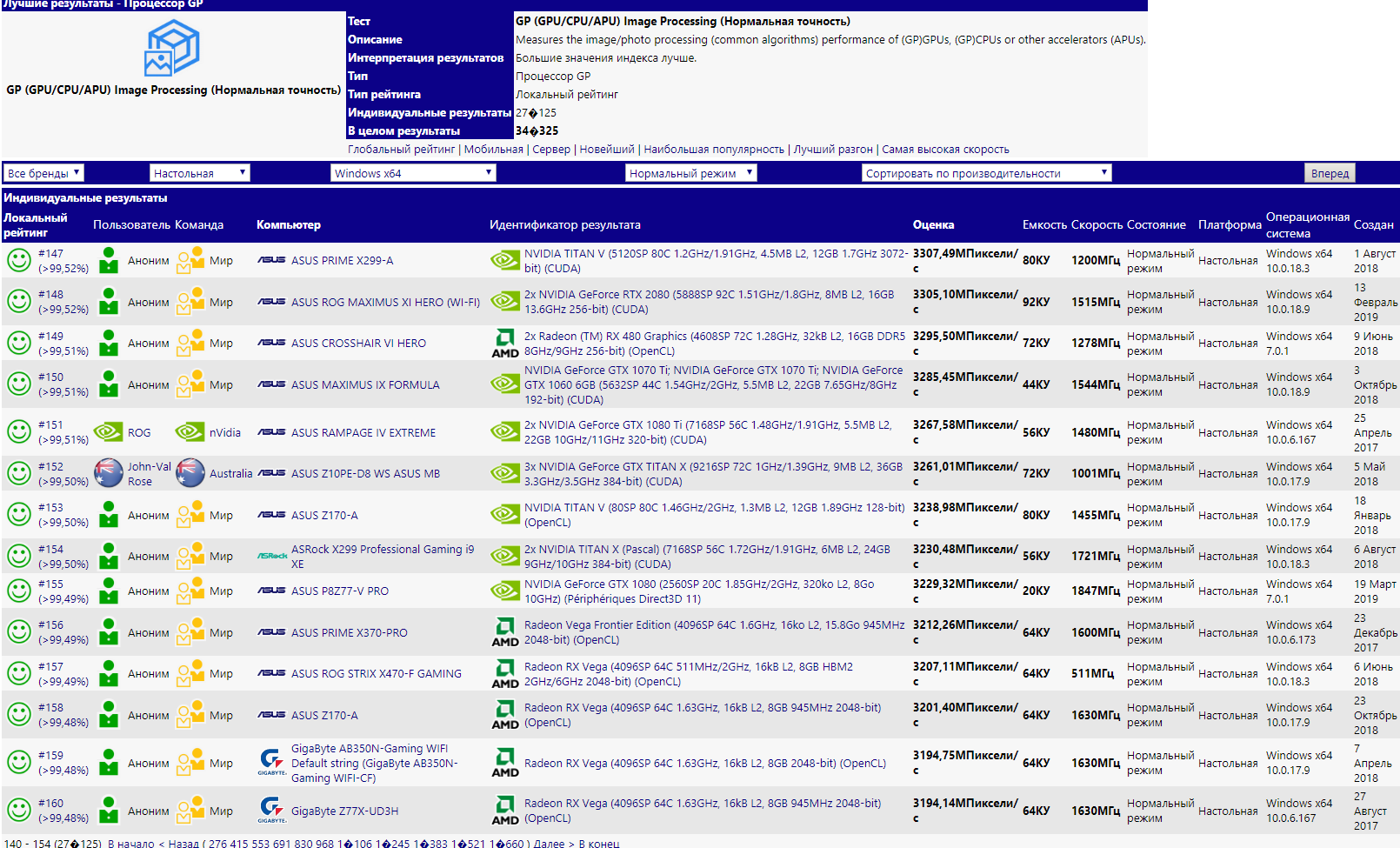This screenshot has width=1400, height=848.
Task: Click the NVIDIA logo beside team nVidia
Action: tap(190, 432)
